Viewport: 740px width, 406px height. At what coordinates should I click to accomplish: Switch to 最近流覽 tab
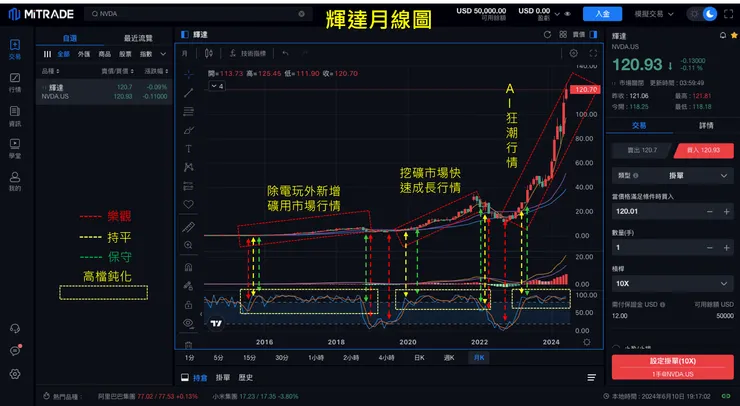[x=138, y=38]
